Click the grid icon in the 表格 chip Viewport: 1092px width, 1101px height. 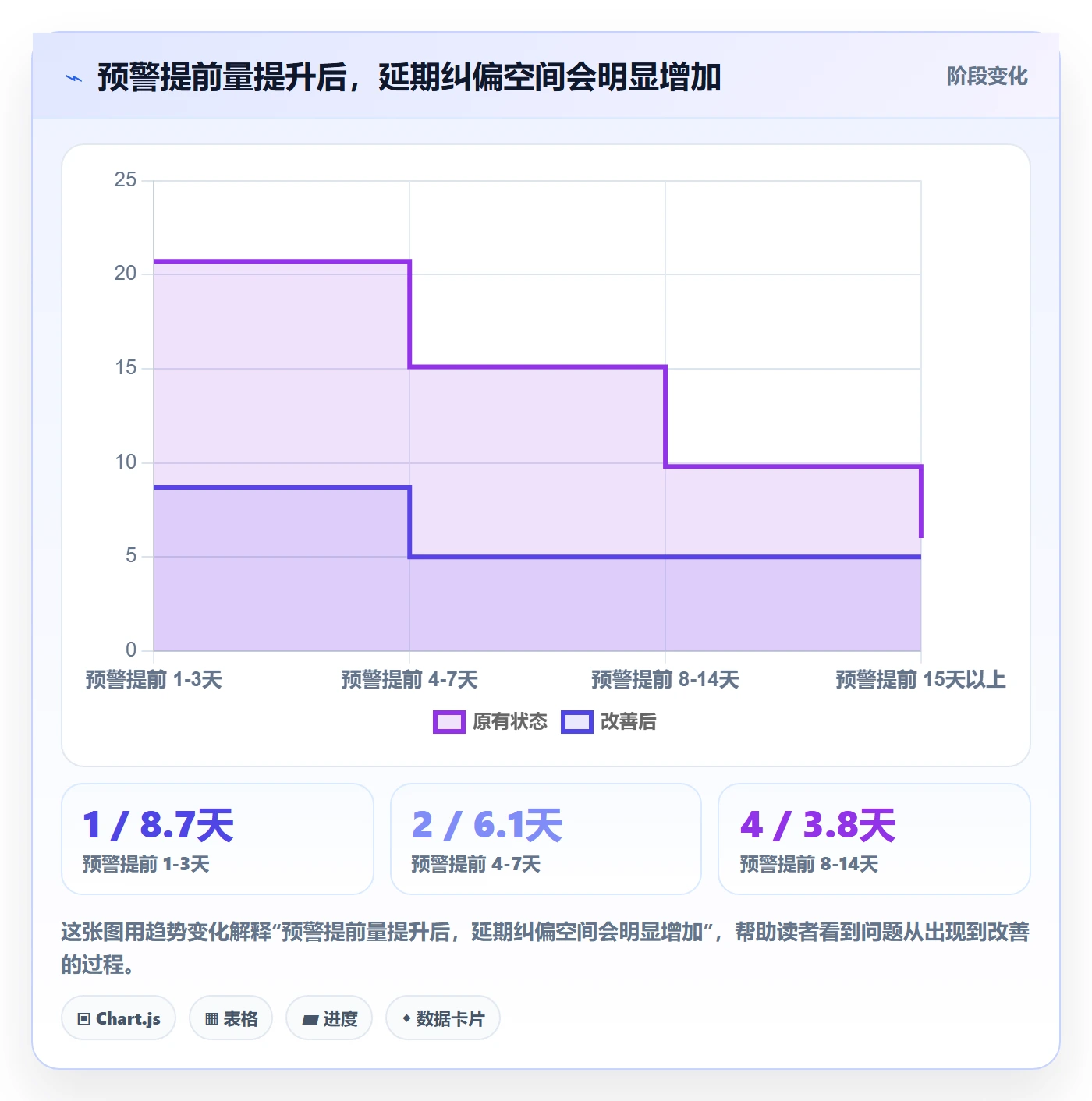(211, 1019)
